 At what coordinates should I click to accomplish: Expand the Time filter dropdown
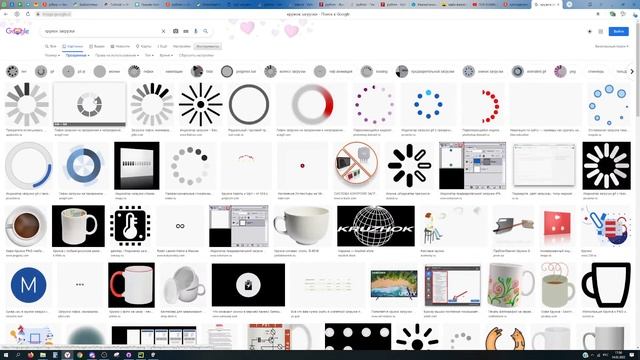pos(166,55)
